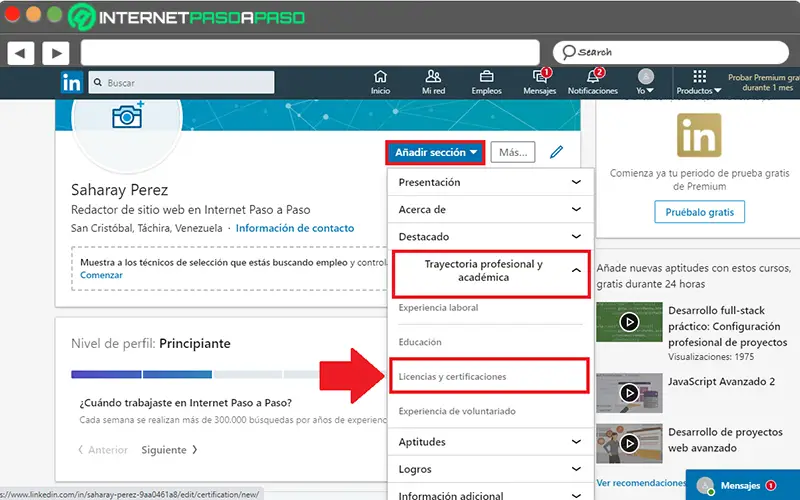Click the browser address bar
800x500 pixels.
310,53
